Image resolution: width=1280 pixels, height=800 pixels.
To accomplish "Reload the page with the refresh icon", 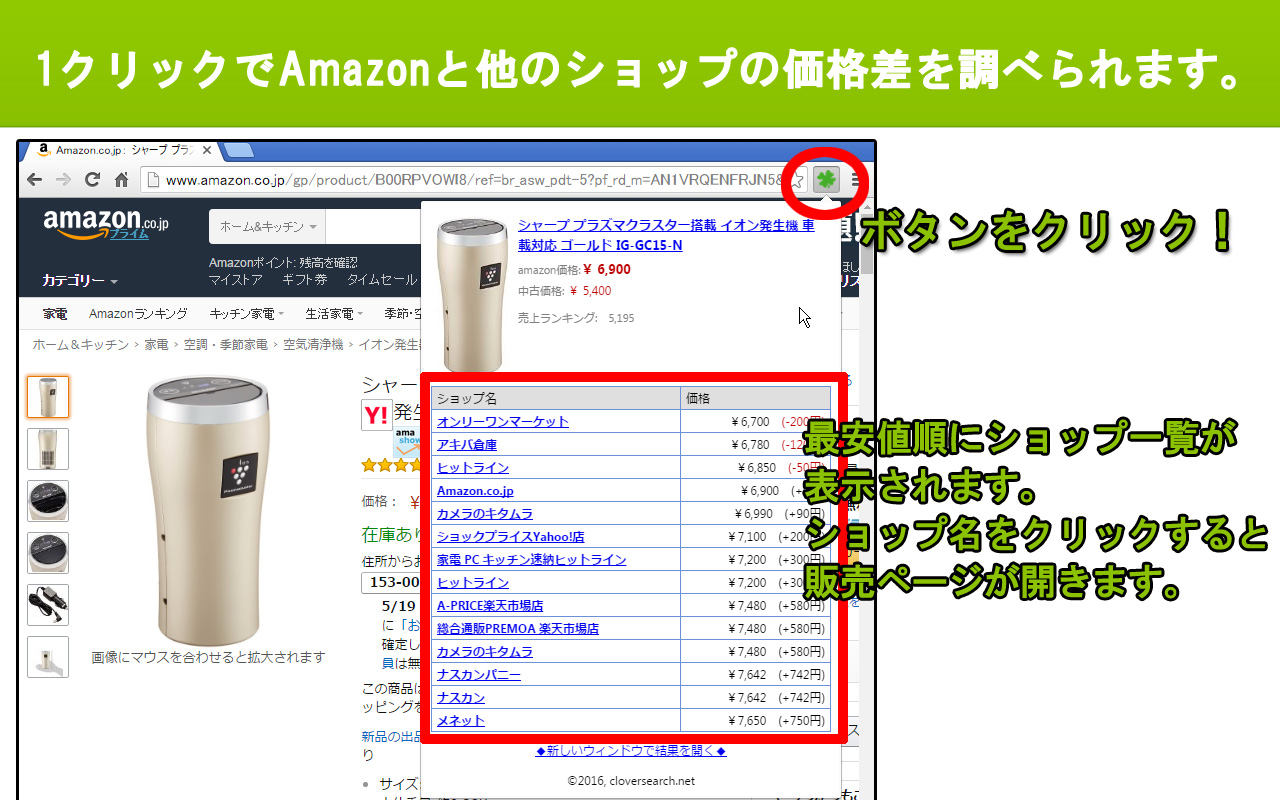I will (92, 180).
